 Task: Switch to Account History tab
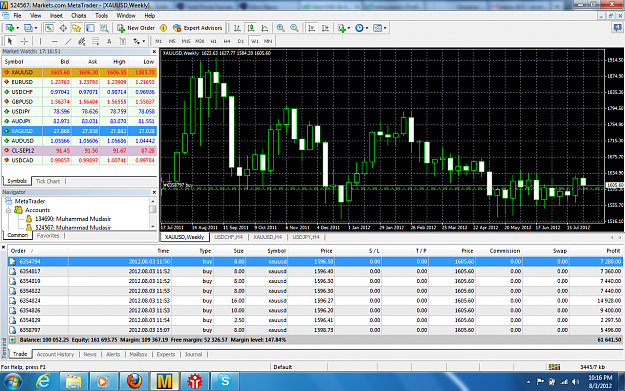[55, 354]
